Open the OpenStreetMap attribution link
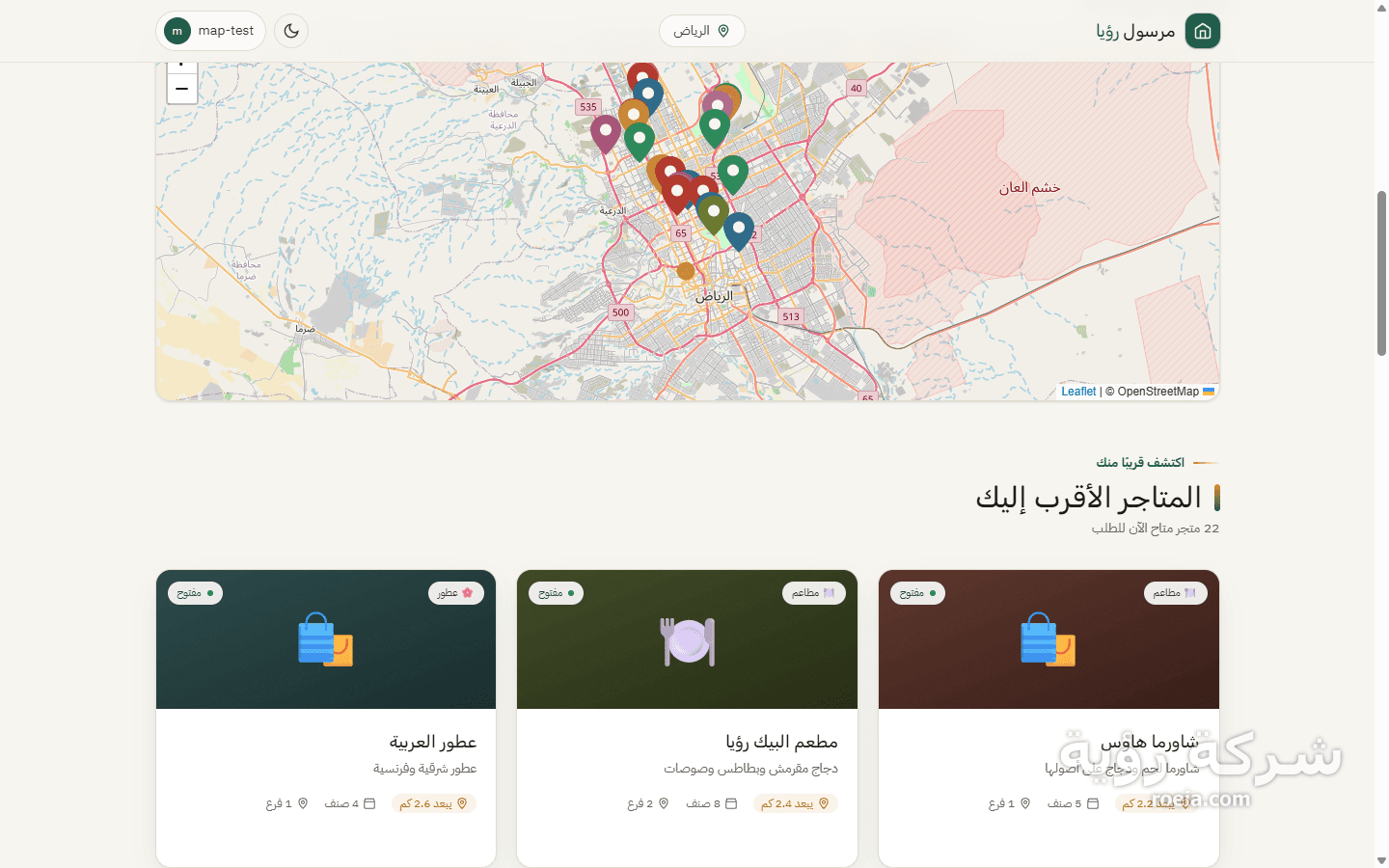 pos(1157,392)
